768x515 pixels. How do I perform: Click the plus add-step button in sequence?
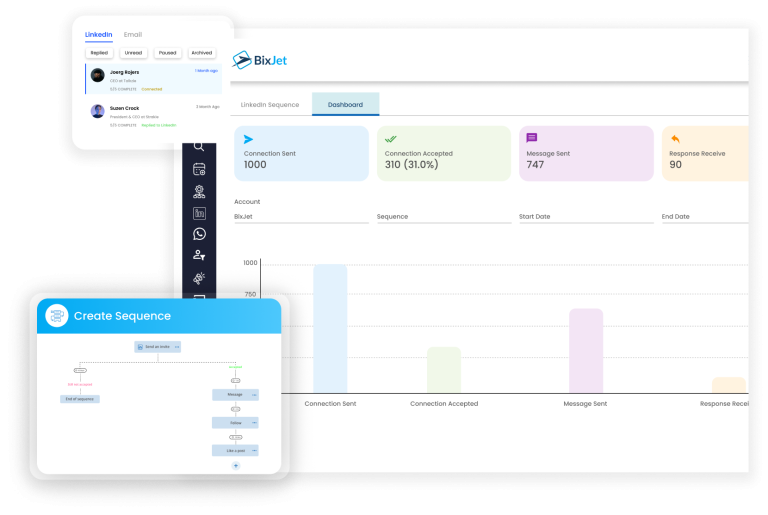(x=236, y=466)
